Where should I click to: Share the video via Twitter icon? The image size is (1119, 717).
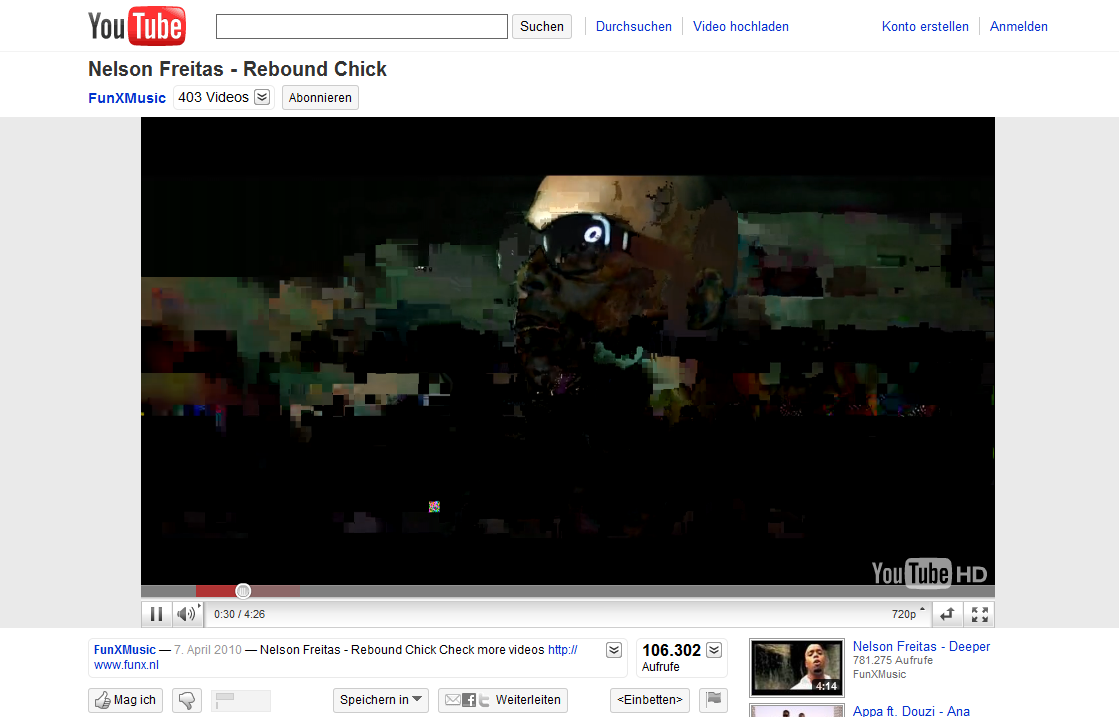(485, 700)
